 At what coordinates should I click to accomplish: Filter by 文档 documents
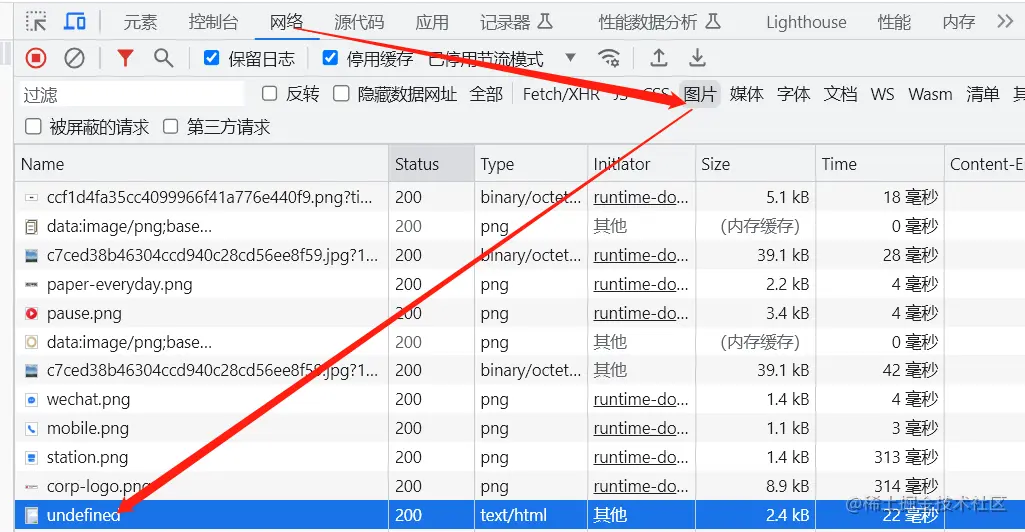tap(840, 94)
